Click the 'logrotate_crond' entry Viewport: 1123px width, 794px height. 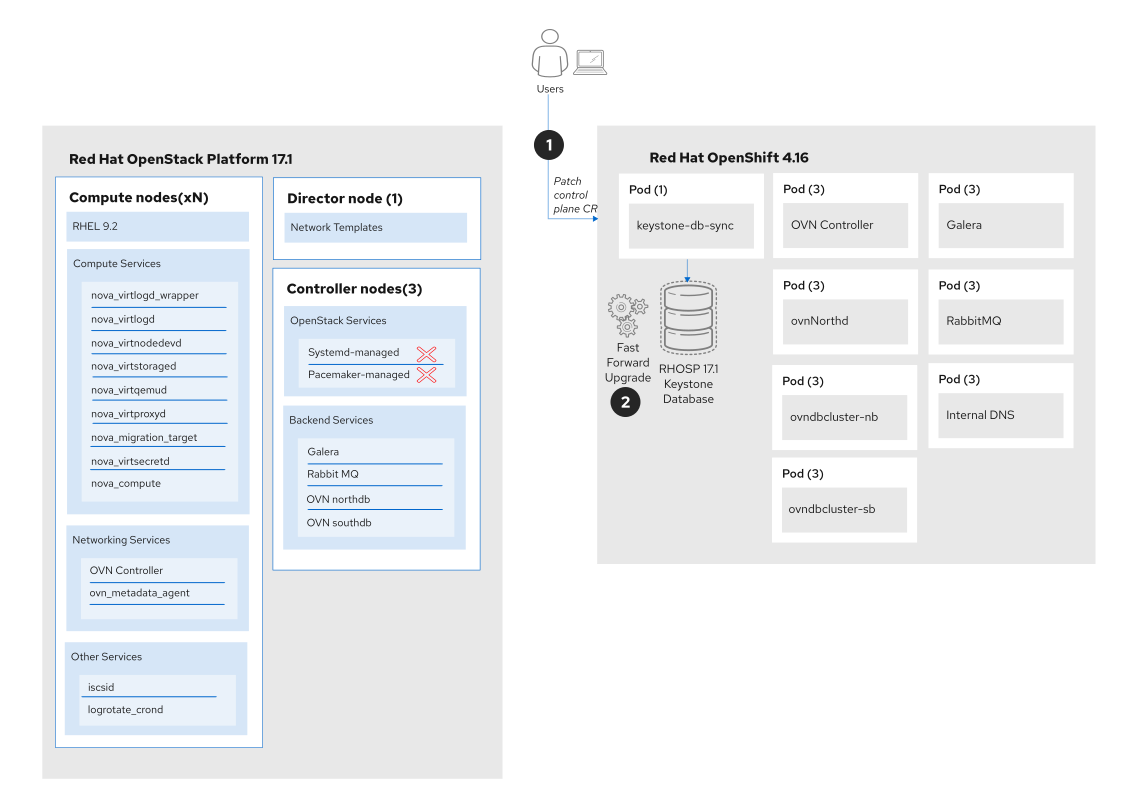125,710
